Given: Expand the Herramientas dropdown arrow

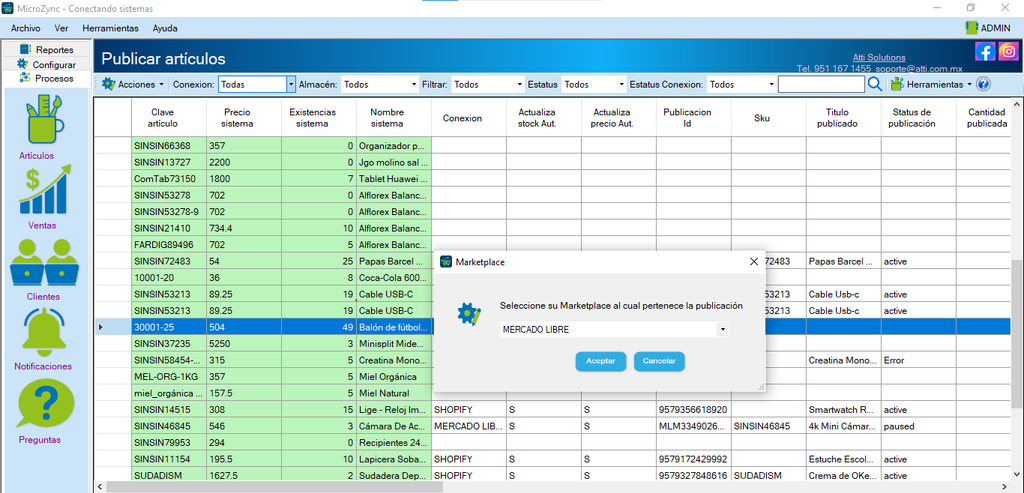Looking at the screenshot, I should (969, 85).
